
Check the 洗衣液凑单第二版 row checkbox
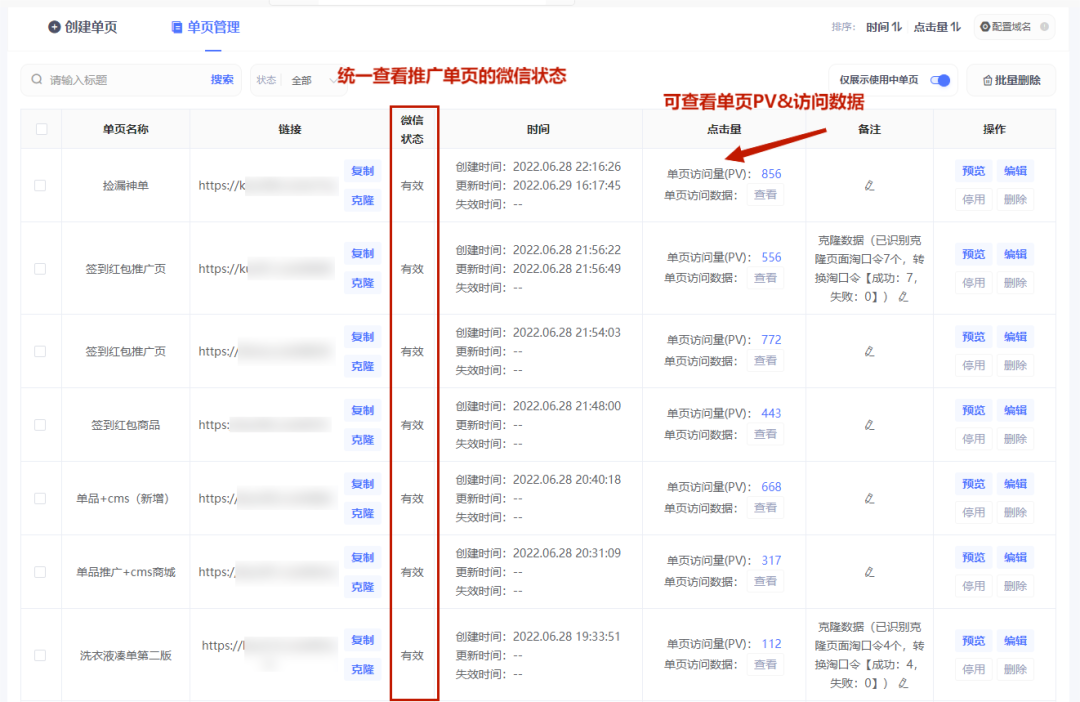[40, 655]
